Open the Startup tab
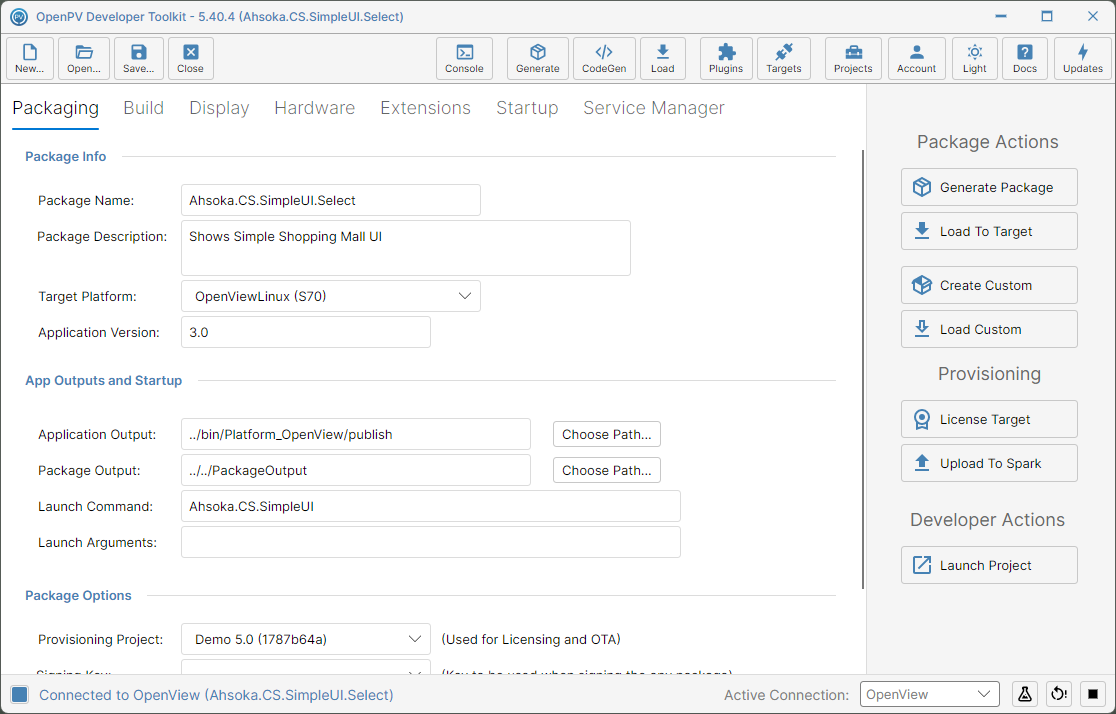The height and width of the screenshot is (714, 1116). [527, 108]
